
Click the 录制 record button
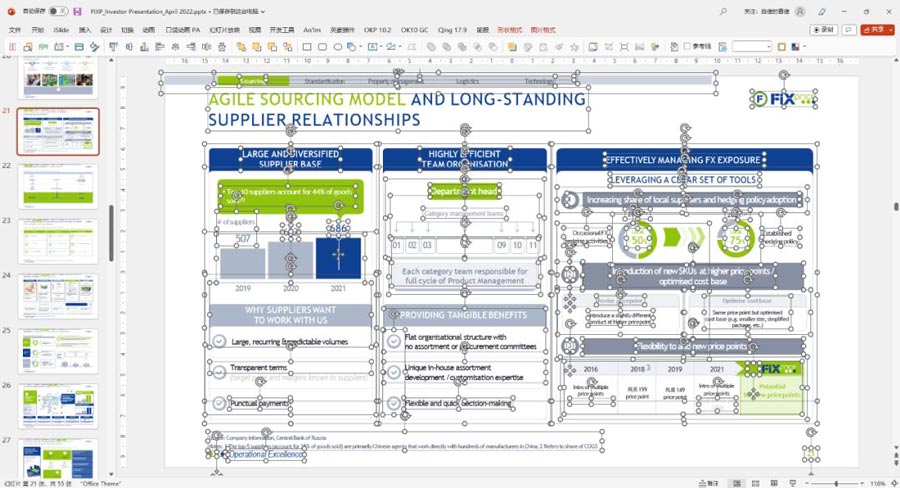[826, 30]
